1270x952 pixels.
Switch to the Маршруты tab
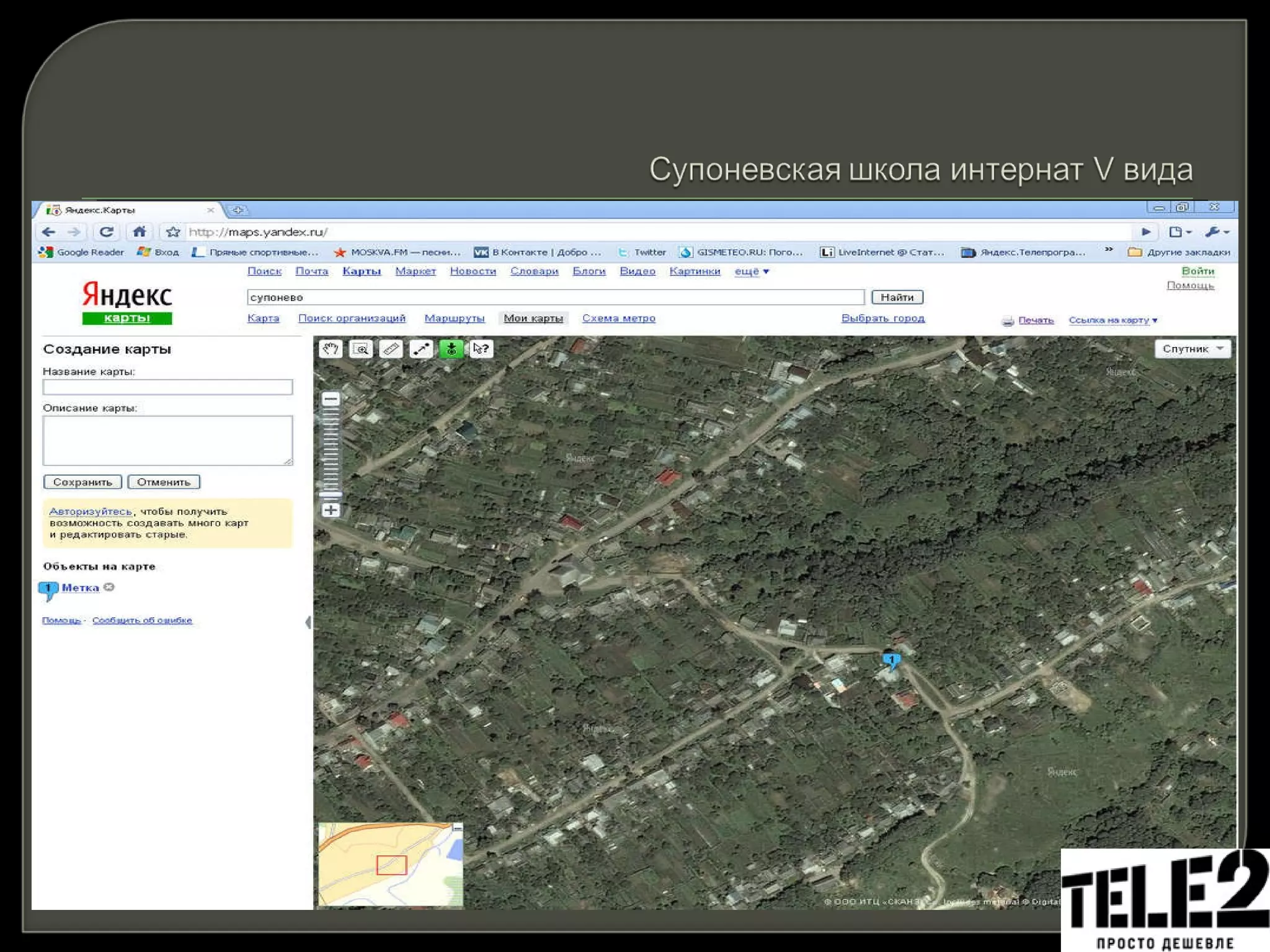(454, 319)
